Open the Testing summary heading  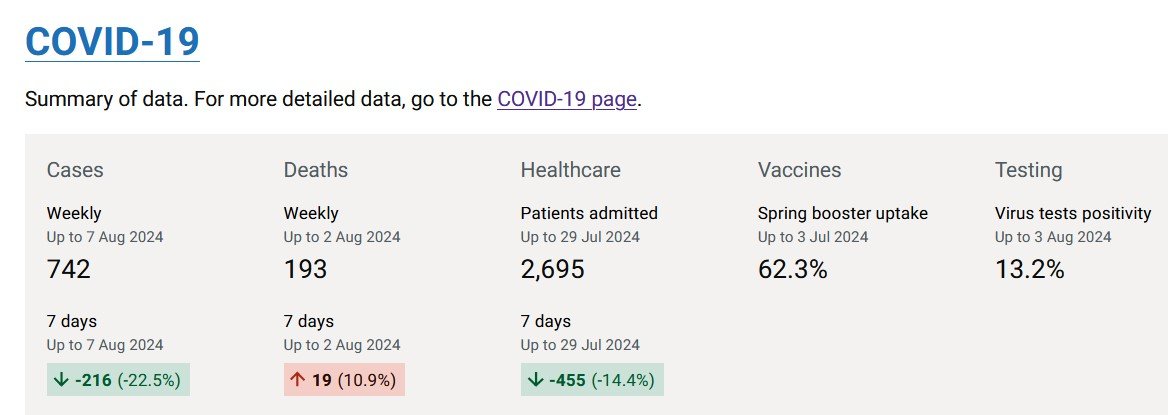coord(1029,170)
